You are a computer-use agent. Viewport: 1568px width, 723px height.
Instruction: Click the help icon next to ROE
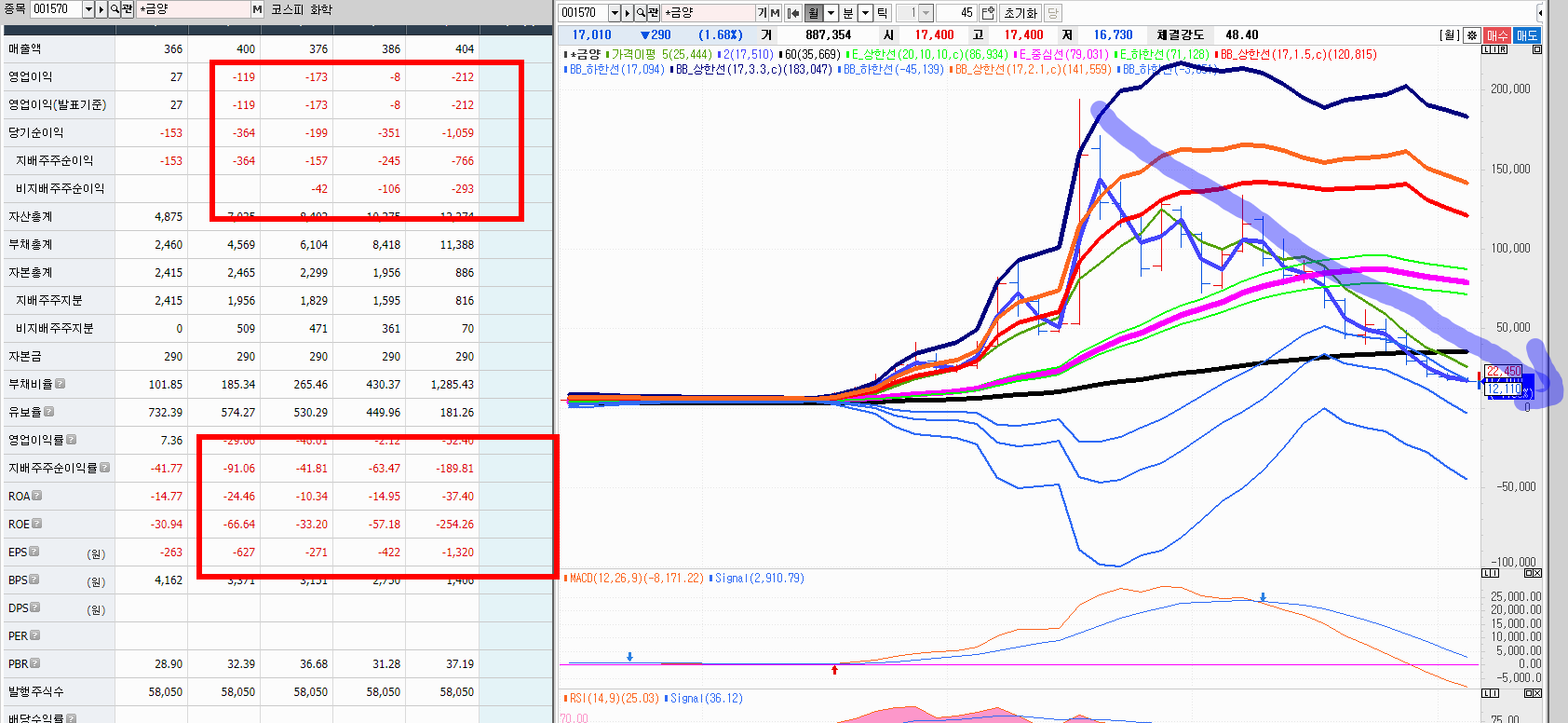[37, 524]
